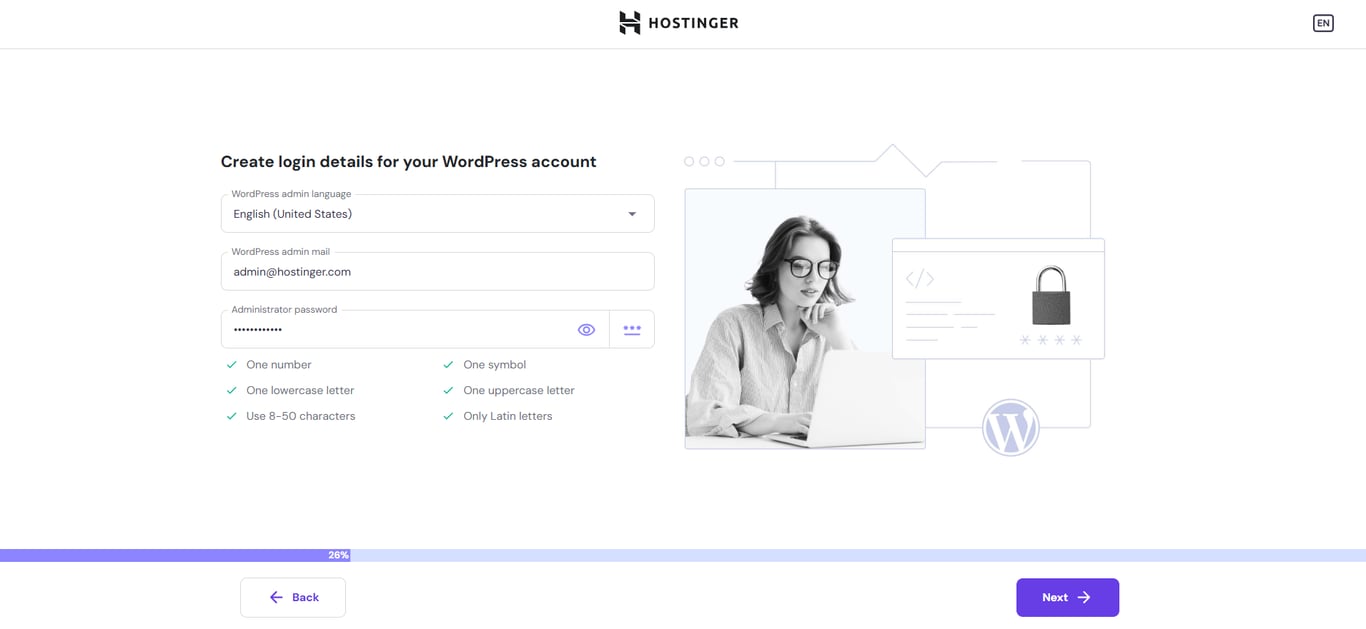Click the 26% progress bar

tap(337, 554)
